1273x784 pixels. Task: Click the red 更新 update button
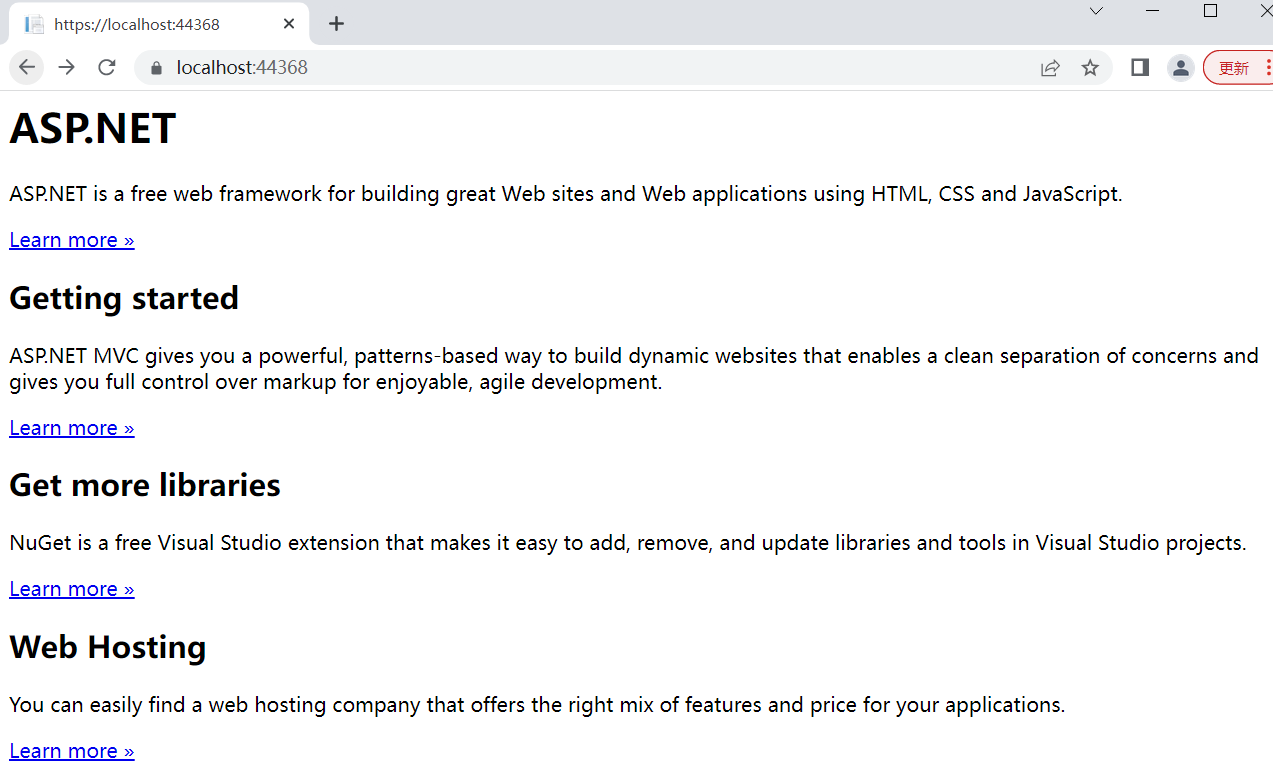coord(1238,68)
